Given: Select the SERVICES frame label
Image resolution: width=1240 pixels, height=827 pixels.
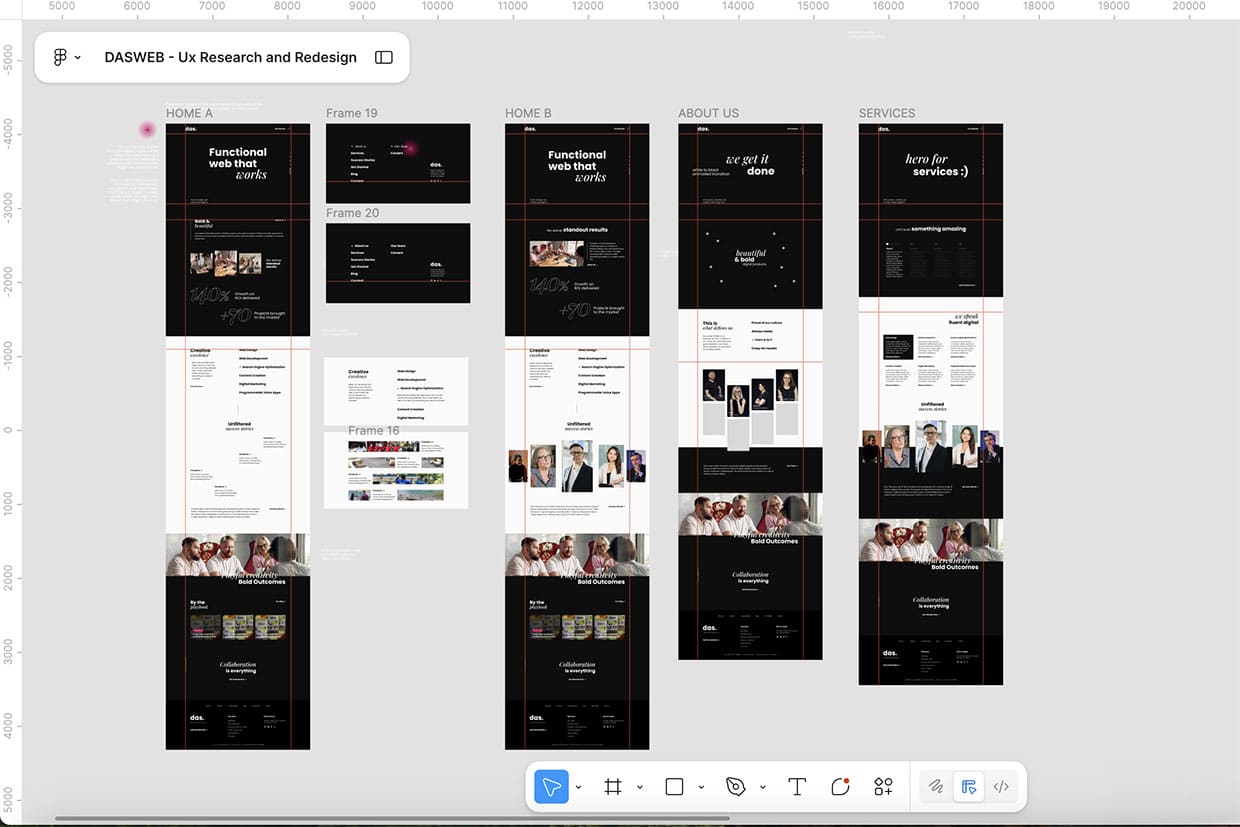Looking at the screenshot, I should coord(887,113).
